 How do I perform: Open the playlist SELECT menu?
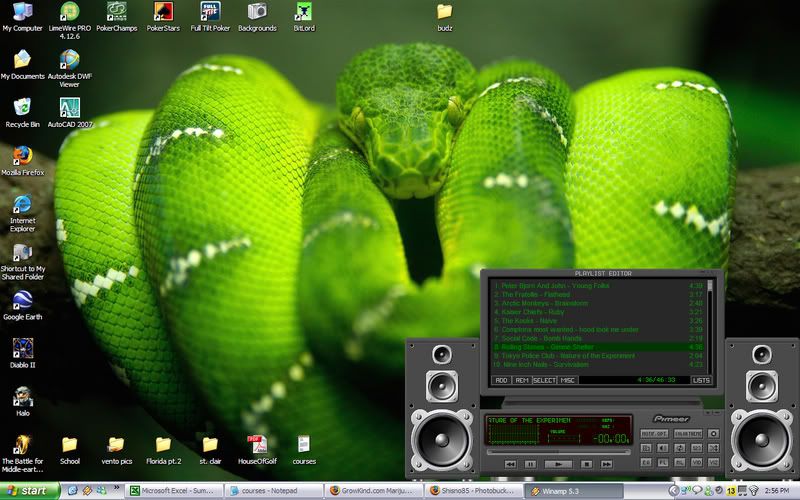pyautogui.click(x=544, y=380)
